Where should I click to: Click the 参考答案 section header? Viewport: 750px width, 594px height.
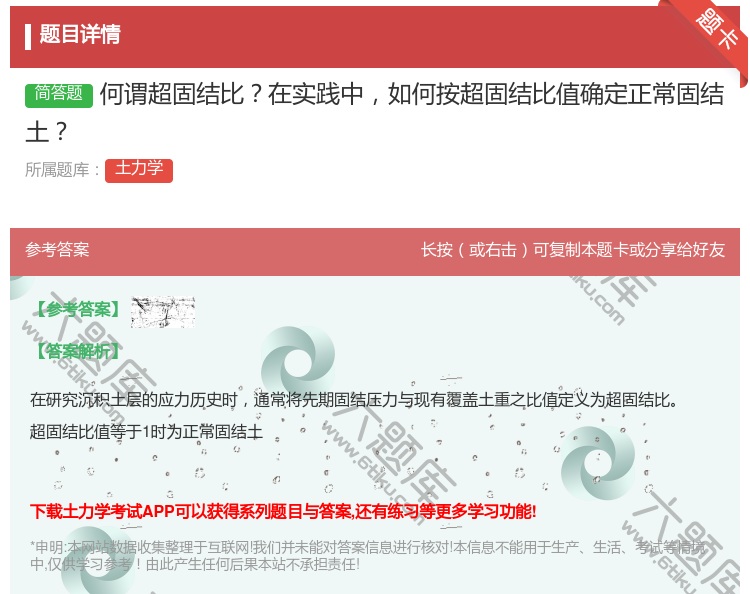[x=57, y=250]
